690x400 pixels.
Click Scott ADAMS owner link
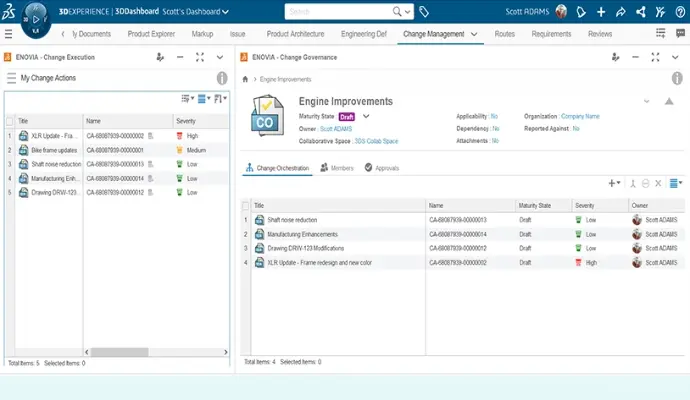click(x=336, y=129)
